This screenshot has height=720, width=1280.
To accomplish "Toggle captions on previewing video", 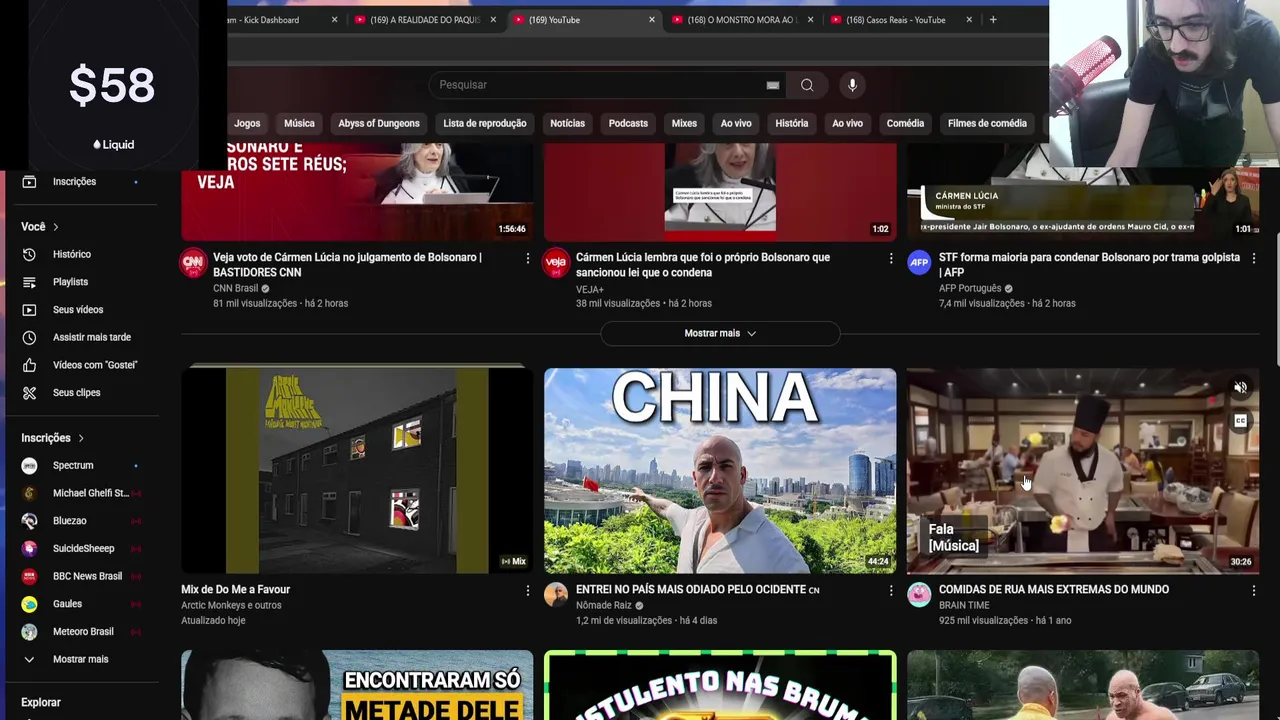I will tap(1240, 421).
